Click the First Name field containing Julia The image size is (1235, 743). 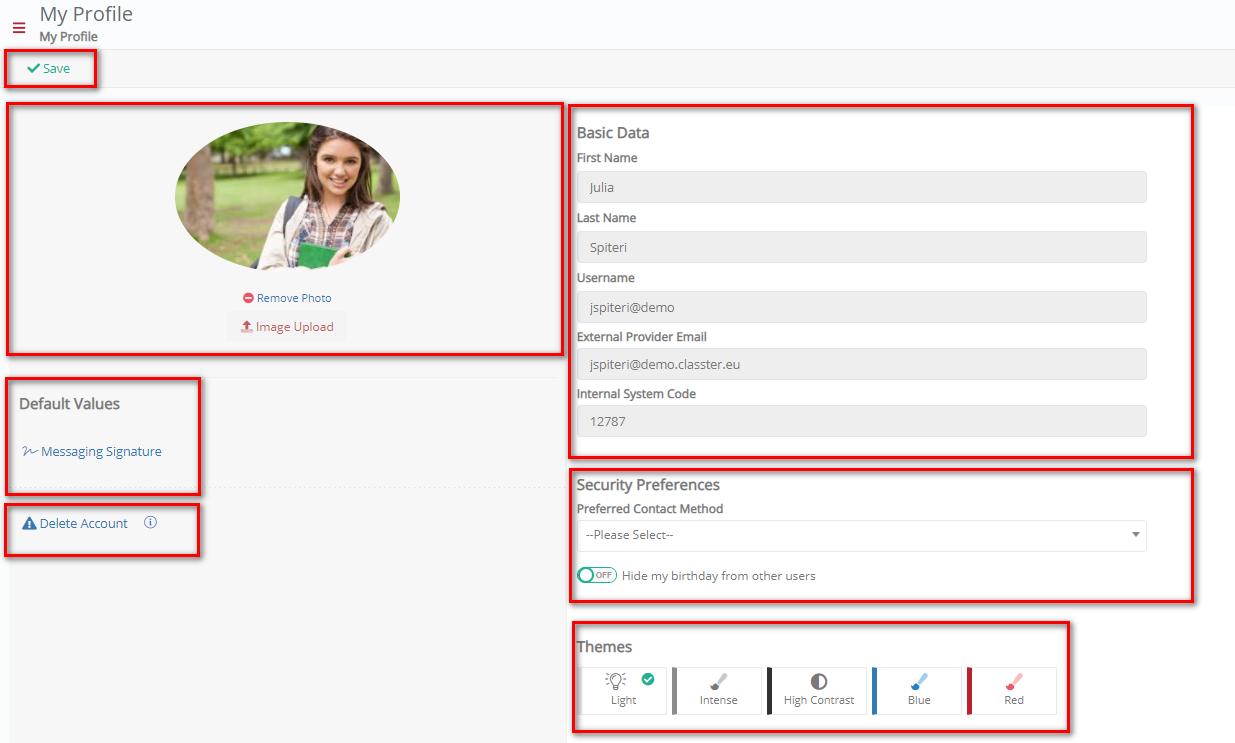pos(862,187)
